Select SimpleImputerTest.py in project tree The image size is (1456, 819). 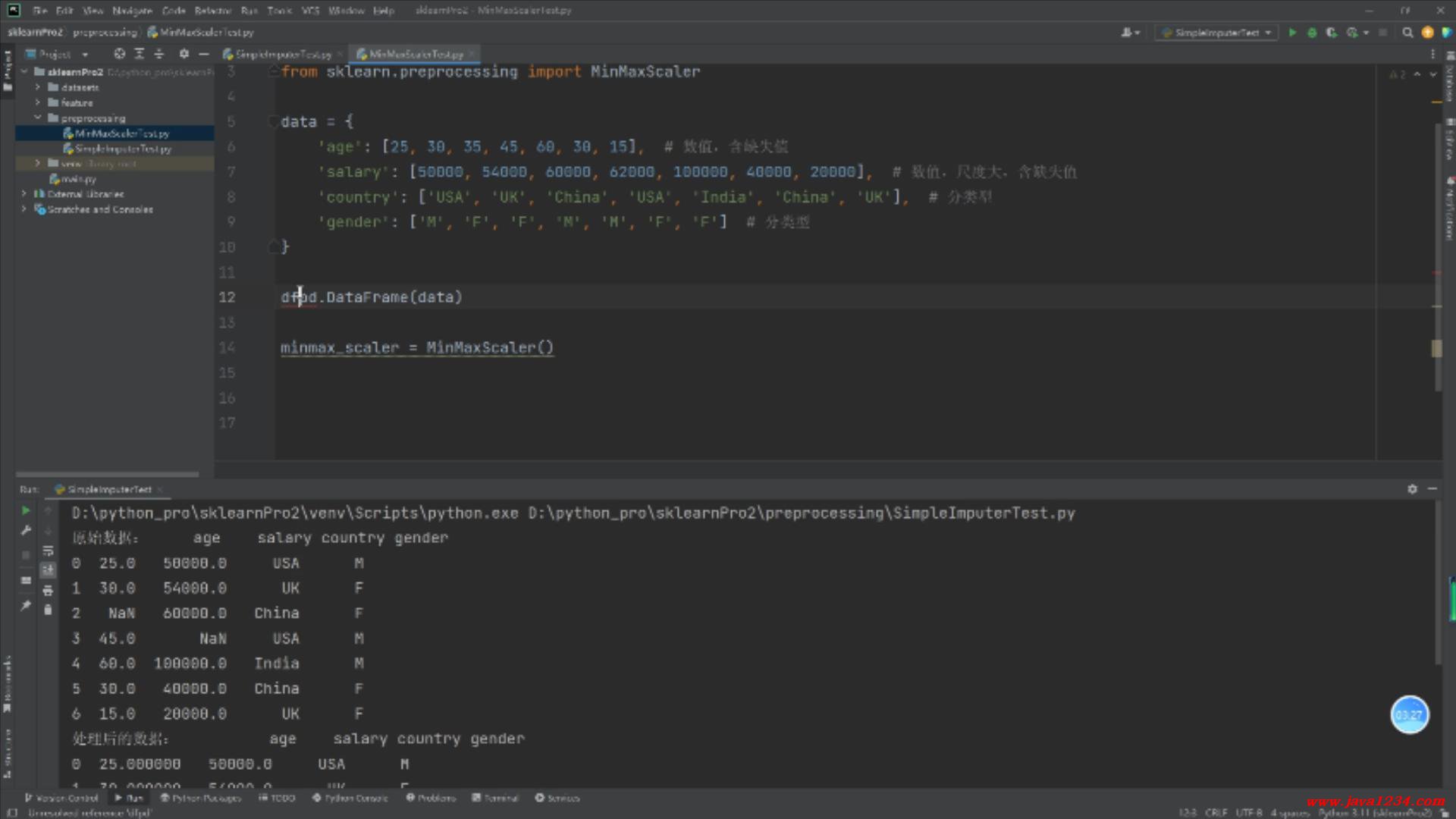pyautogui.click(x=122, y=149)
